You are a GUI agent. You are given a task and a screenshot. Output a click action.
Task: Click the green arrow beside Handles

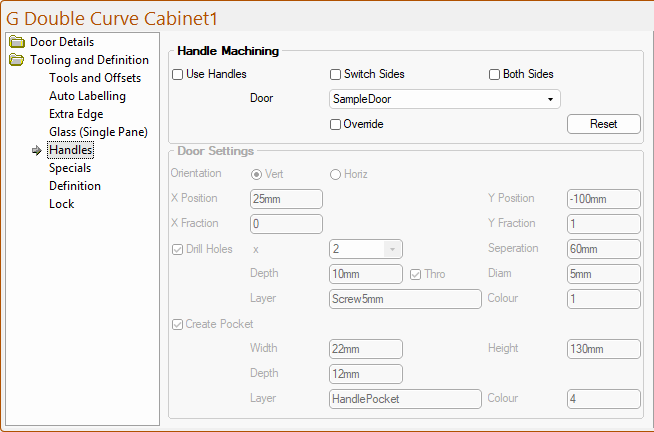[37, 151]
